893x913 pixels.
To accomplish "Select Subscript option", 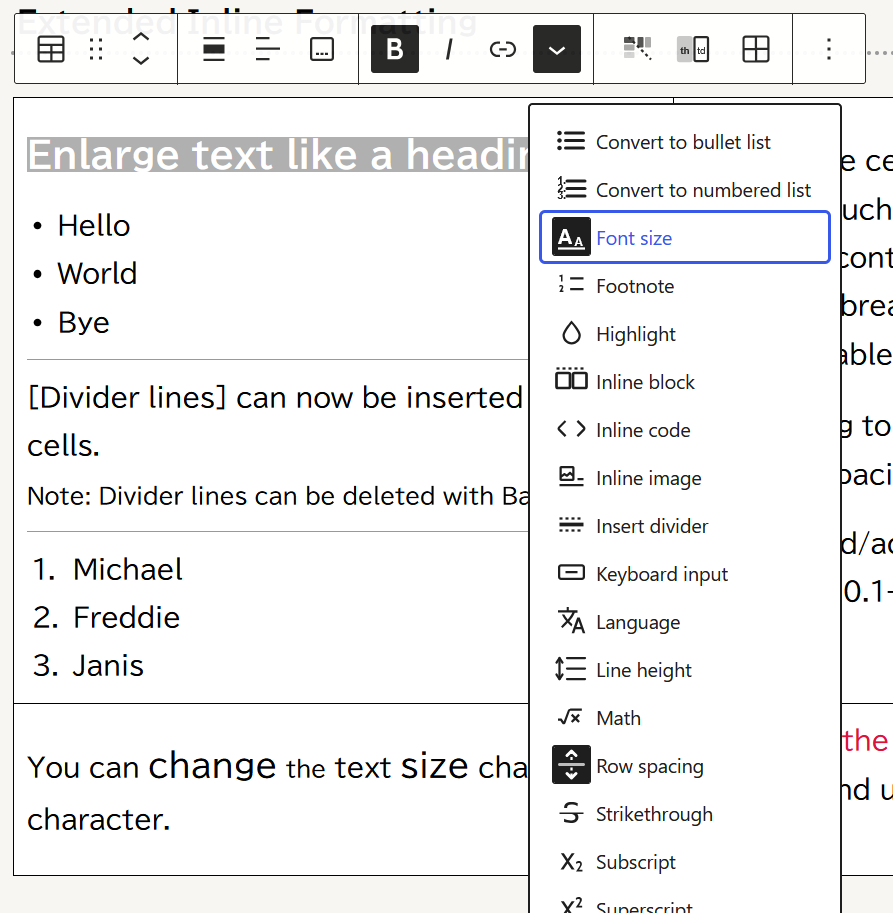I will [x=685, y=862].
